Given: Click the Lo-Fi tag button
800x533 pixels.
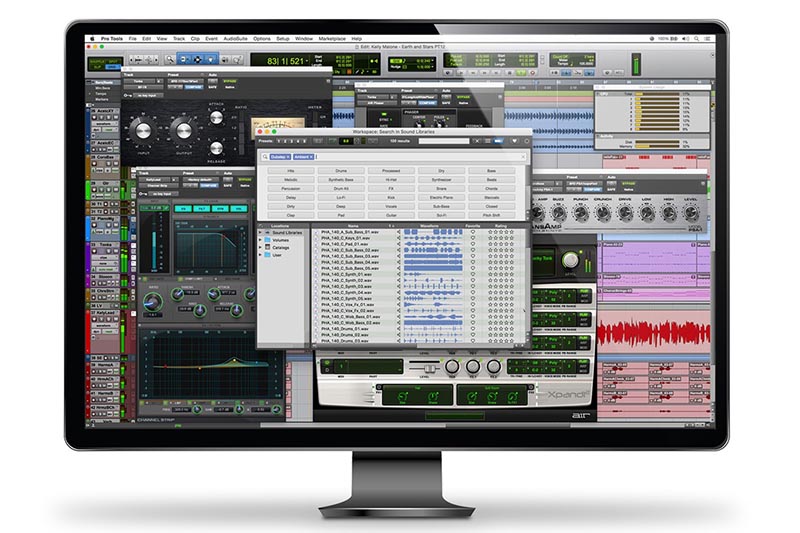Looking at the screenshot, I should point(341,197).
